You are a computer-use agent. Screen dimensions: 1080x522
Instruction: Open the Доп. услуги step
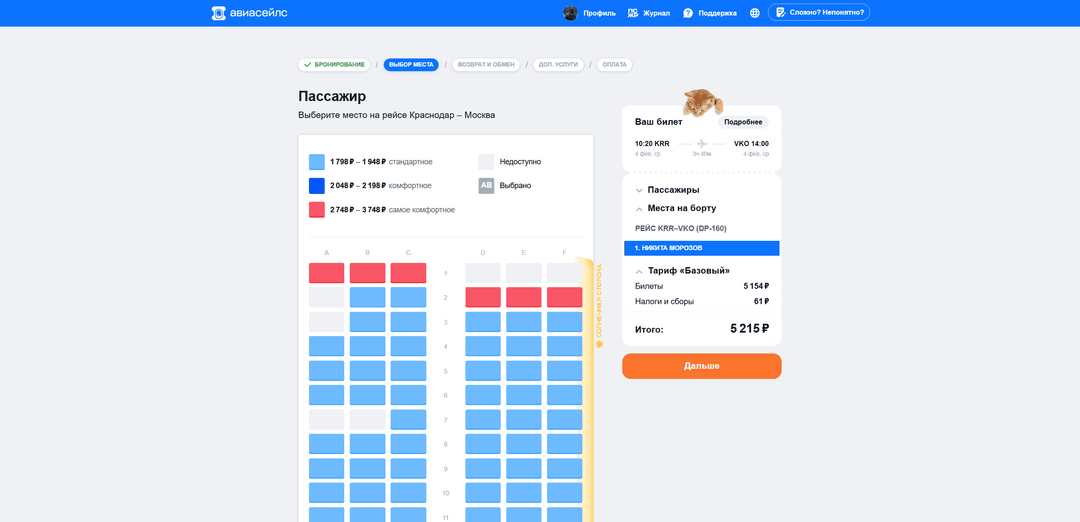pos(559,65)
